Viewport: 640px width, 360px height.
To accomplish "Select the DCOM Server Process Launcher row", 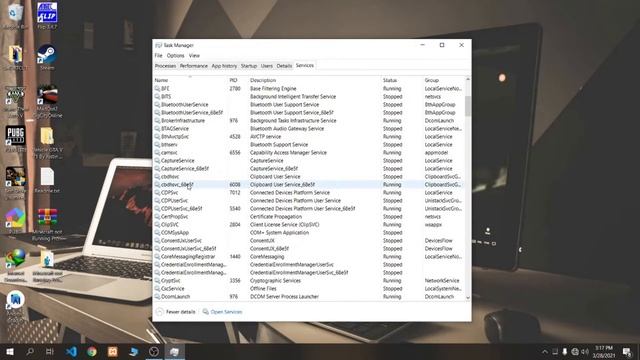I will click(x=309, y=296).
